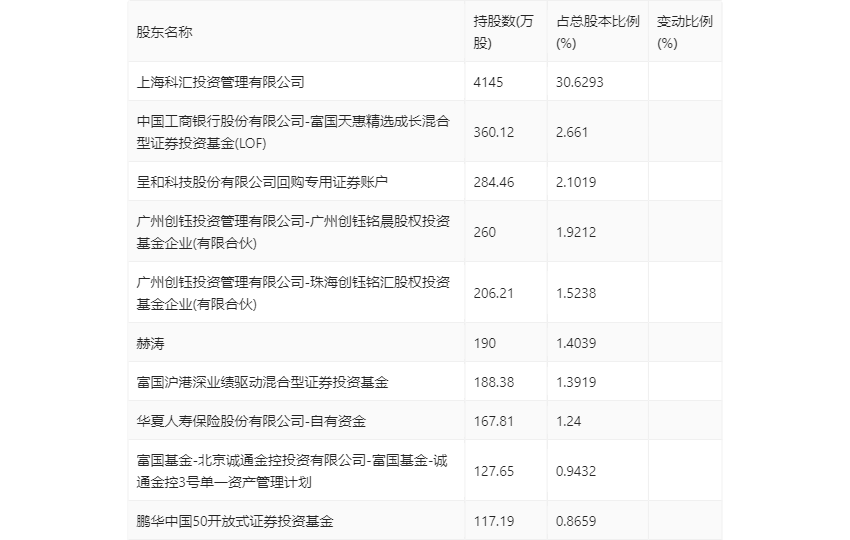Image resolution: width=850 pixels, height=540 pixels.
Task: Select 上海科汇投资管理有限公司 shareholder name
Action: click(220, 82)
